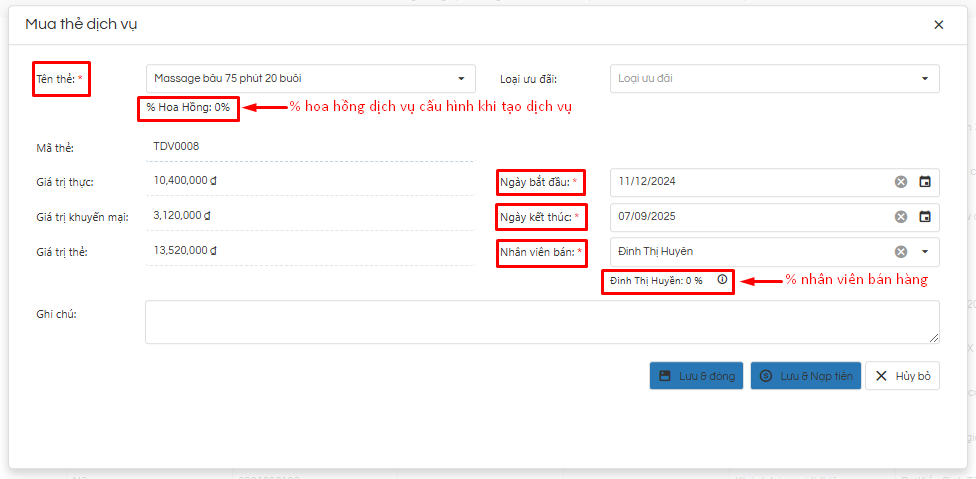Open the Tên thẻ dropdown list
The image size is (976, 479).
pos(460,78)
